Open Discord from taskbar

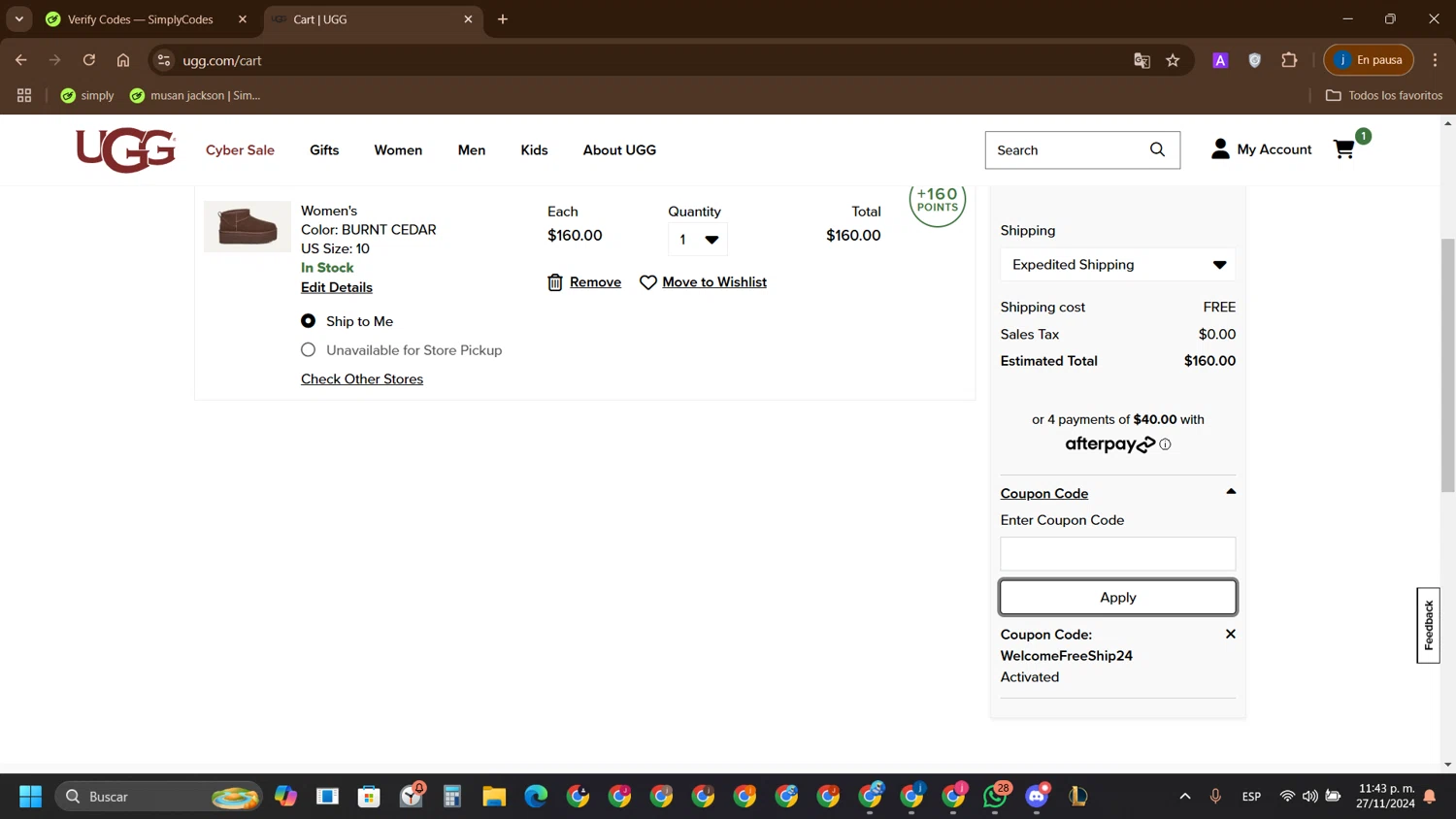1037,797
